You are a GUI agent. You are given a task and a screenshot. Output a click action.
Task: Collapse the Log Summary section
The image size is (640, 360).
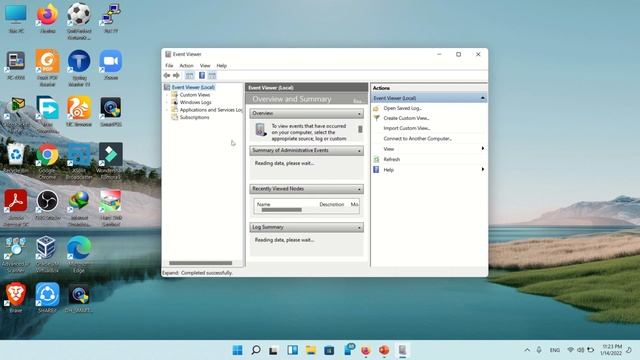click(x=359, y=227)
